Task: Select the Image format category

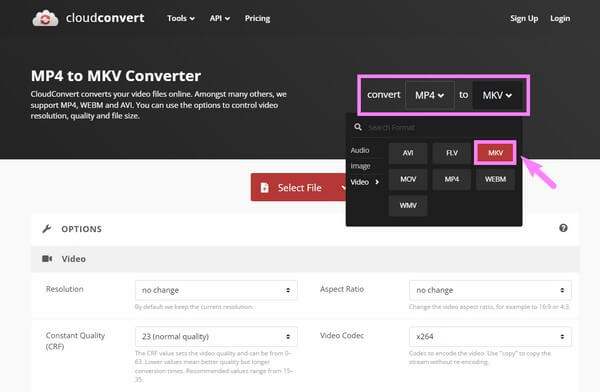Action: [360, 166]
